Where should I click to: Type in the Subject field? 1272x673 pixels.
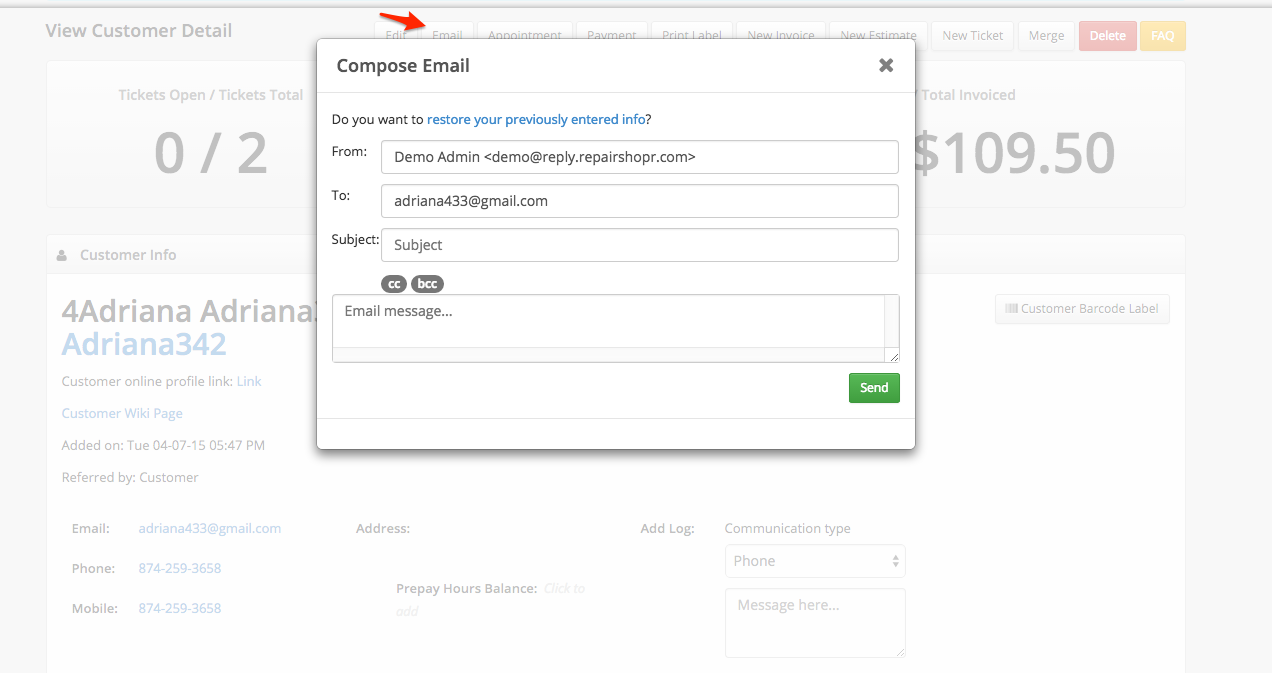(x=639, y=245)
